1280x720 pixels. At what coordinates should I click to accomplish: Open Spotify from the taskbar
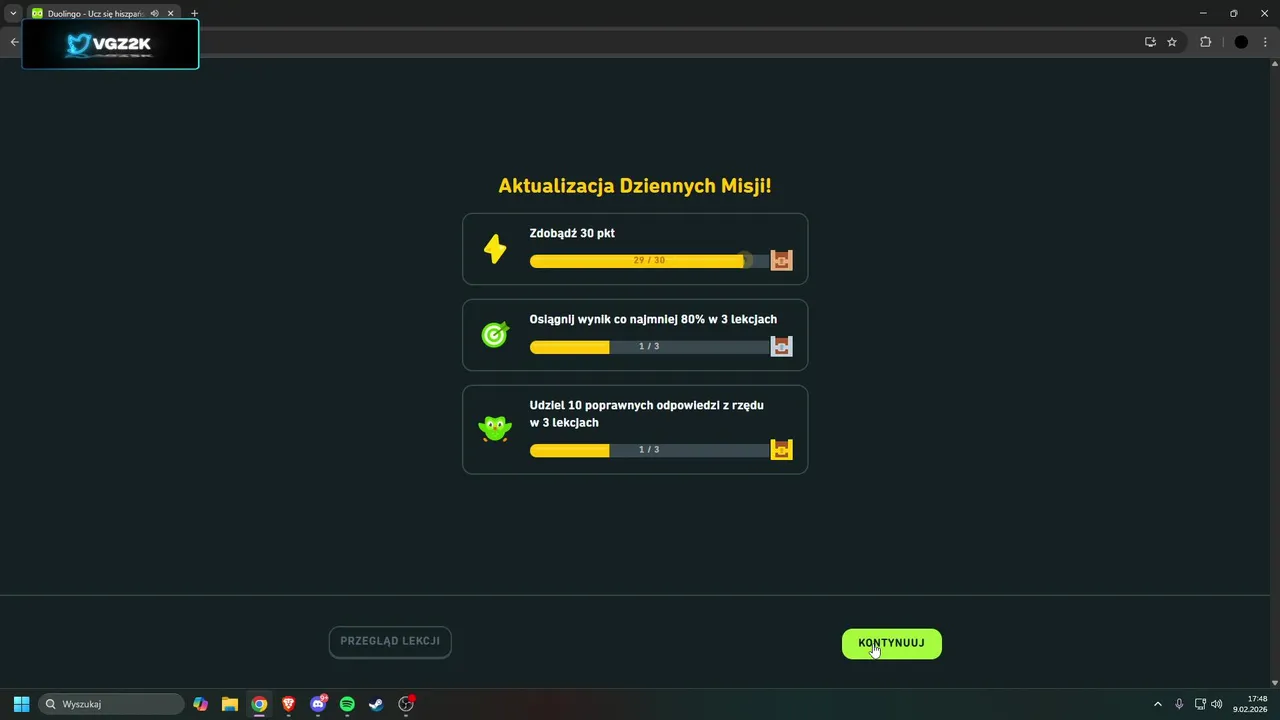(x=347, y=704)
